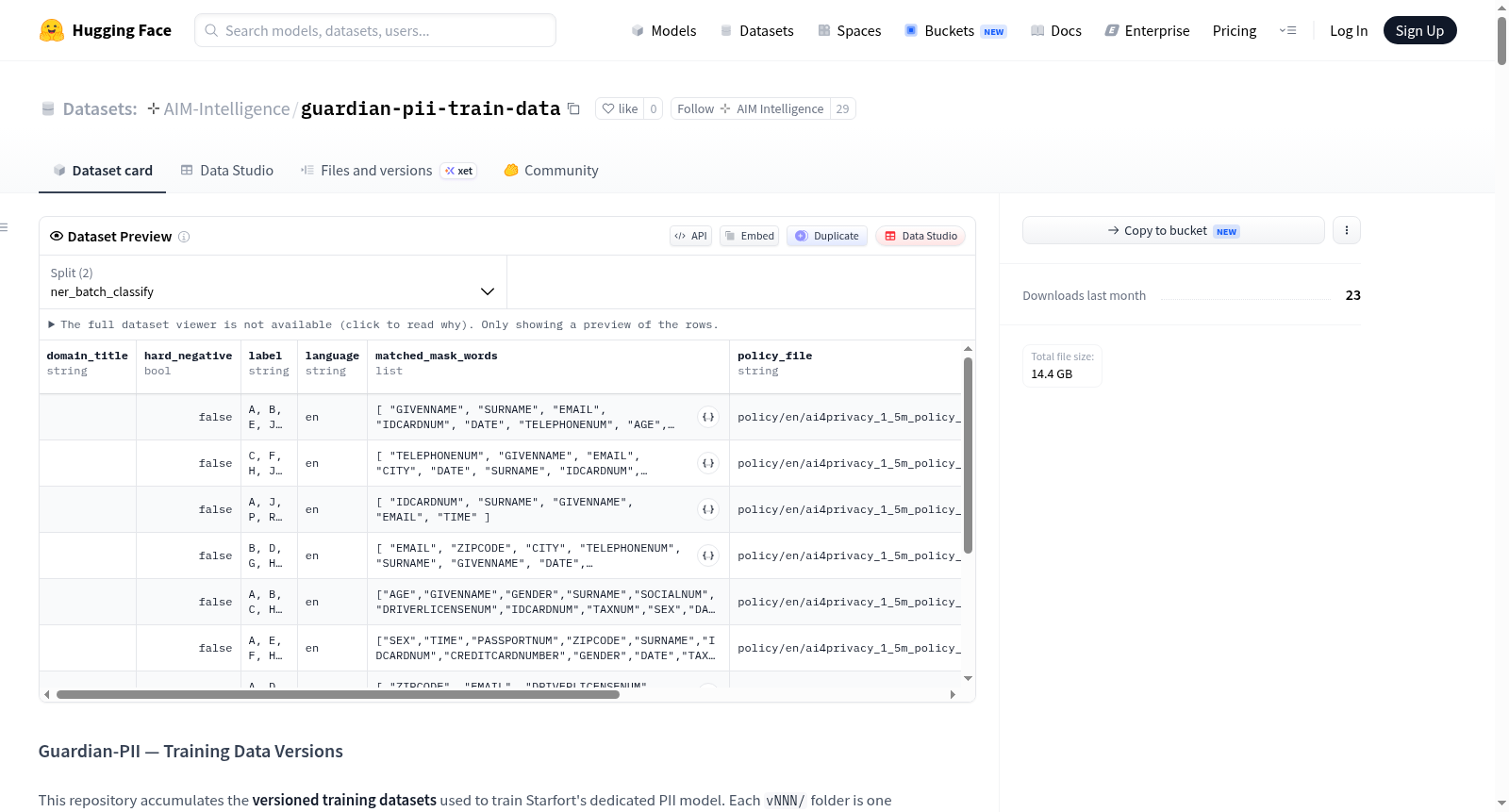Open the Pricing page
1509x812 pixels.
click(x=1235, y=30)
